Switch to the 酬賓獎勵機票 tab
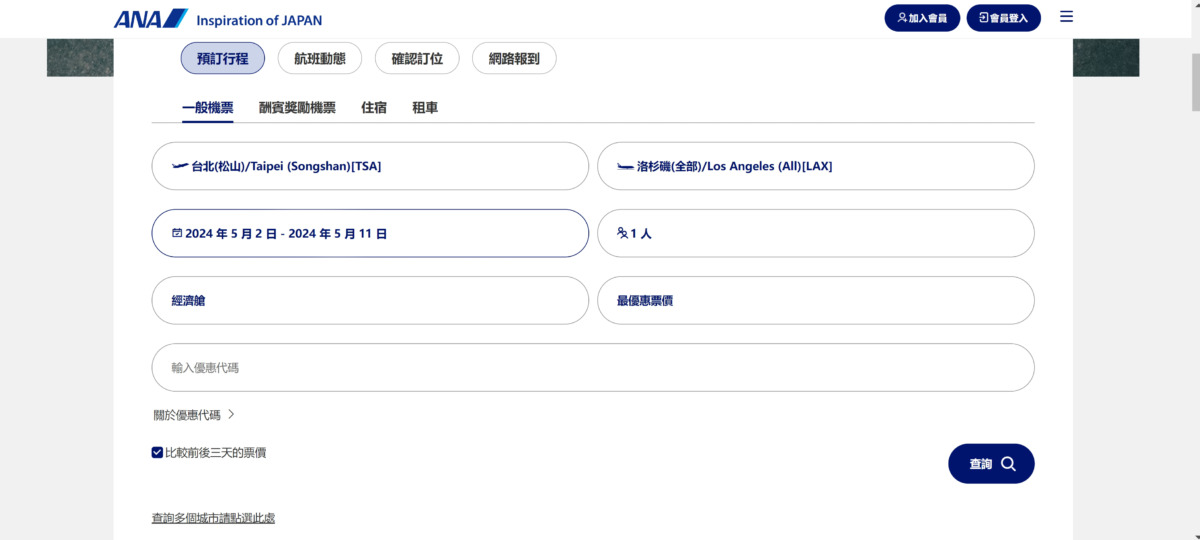The height and width of the screenshot is (540, 1200). point(297,108)
